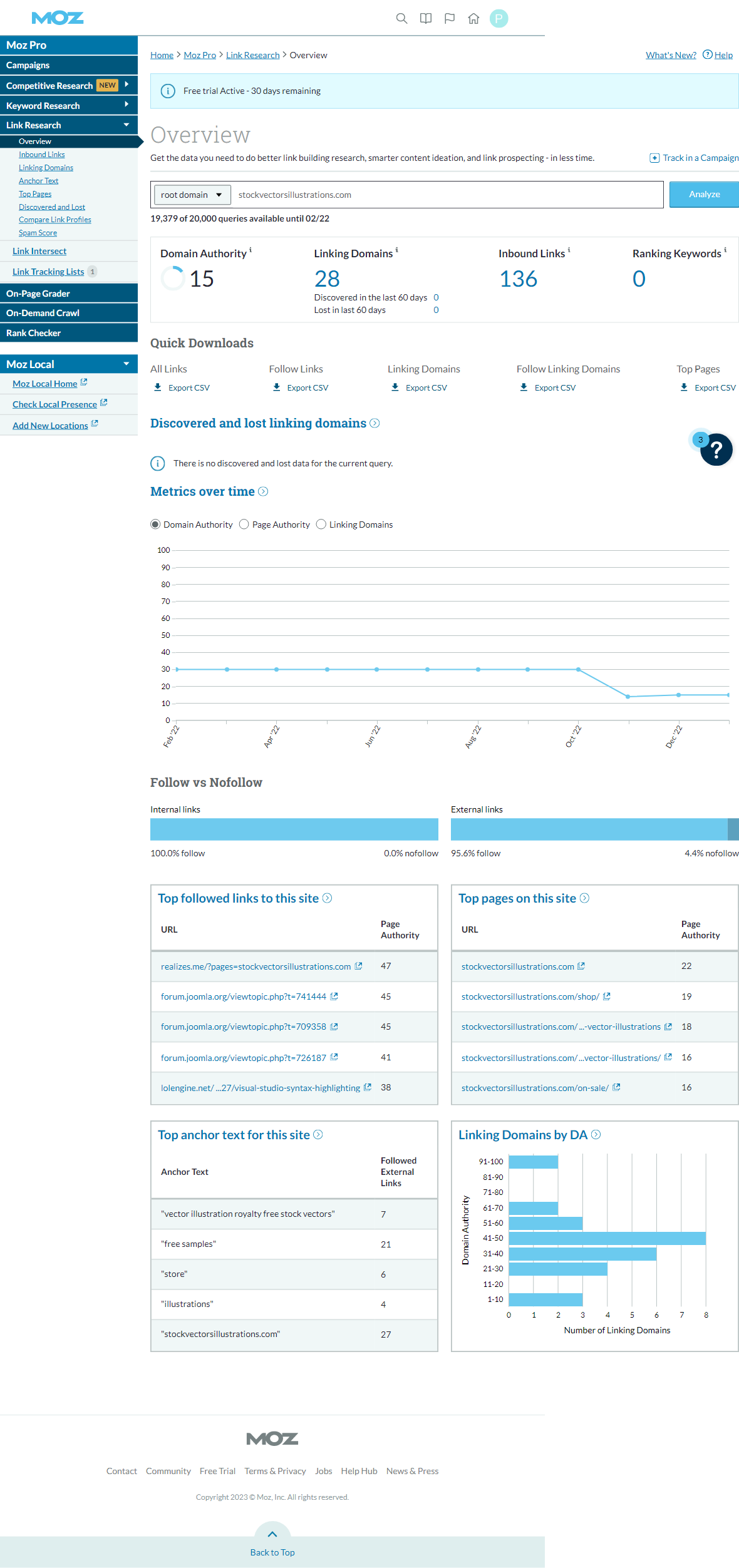Screen dimensions: 739x1568
Task: Click arrow icon beside Top anchor text
Action: click(x=318, y=1135)
